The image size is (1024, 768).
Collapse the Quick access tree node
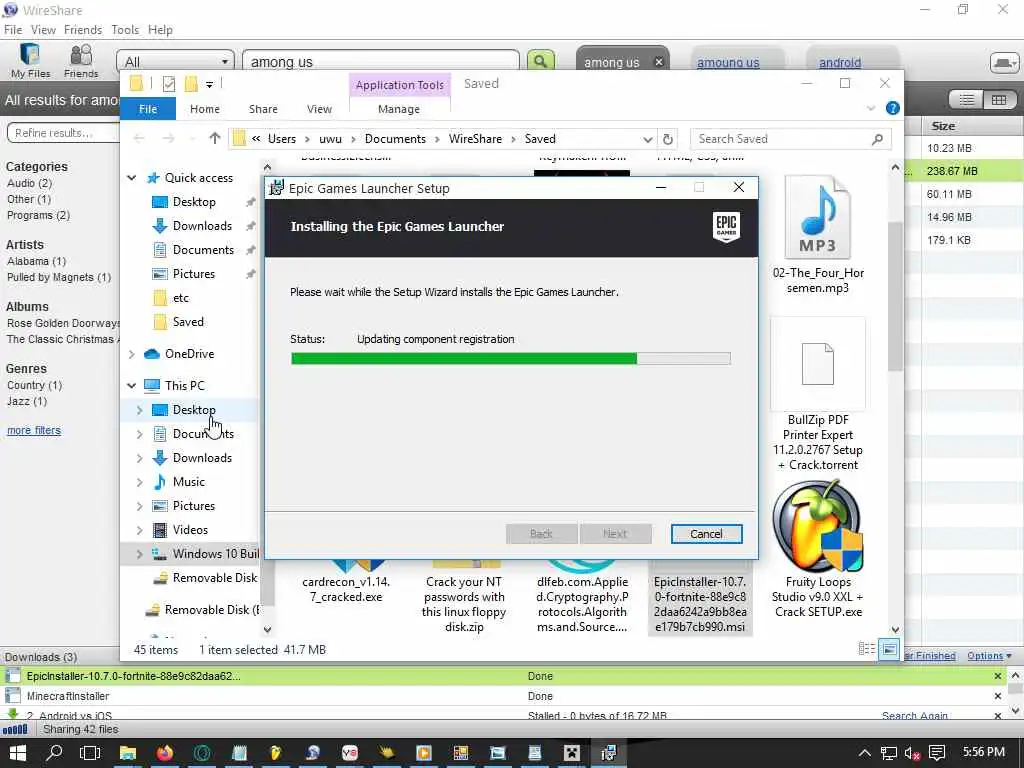pyautogui.click(x=132, y=178)
